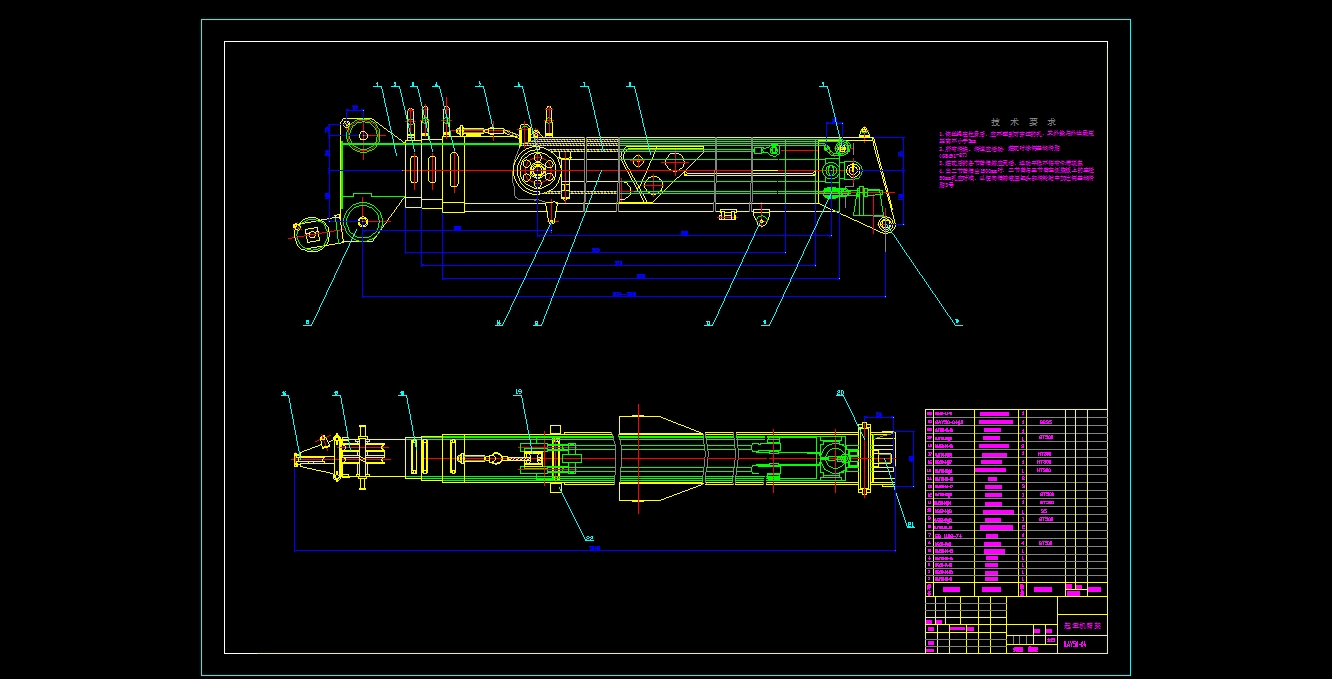This screenshot has height=679, width=1332.
Task: Click the longest blue dimension line under side view
Action: click(x=624, y=296)
